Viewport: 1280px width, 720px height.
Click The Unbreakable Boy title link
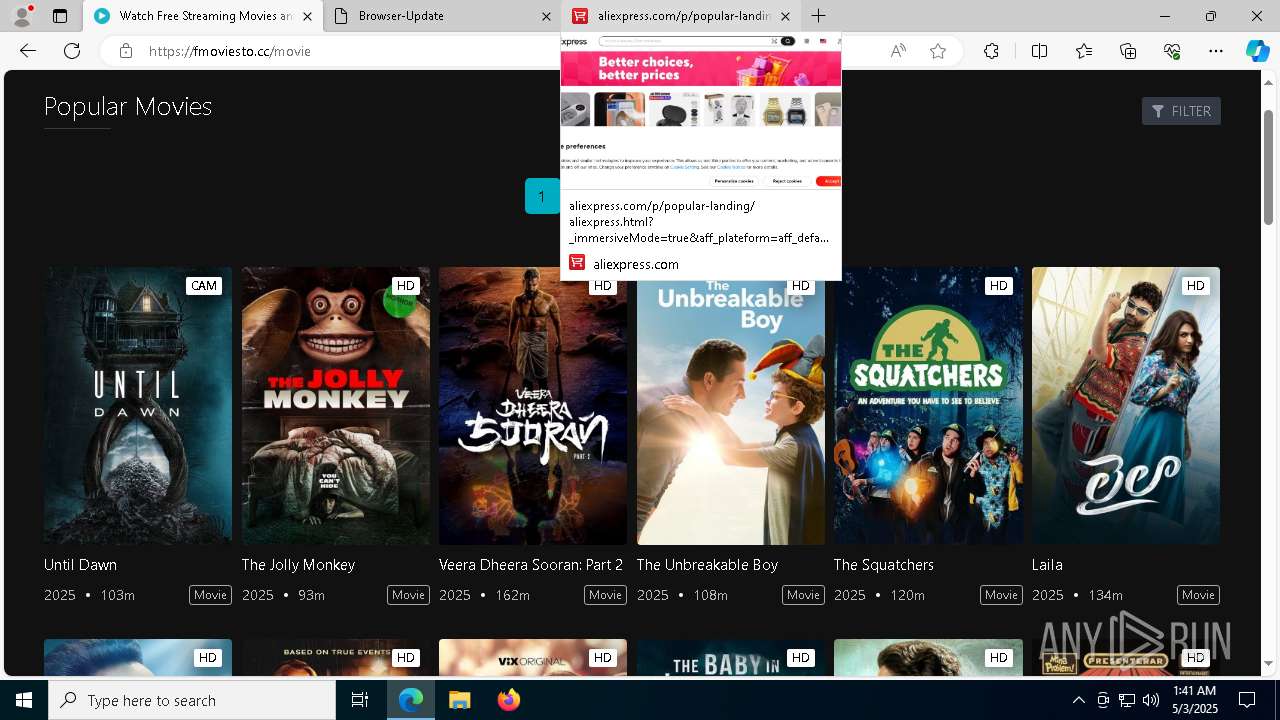707,565
